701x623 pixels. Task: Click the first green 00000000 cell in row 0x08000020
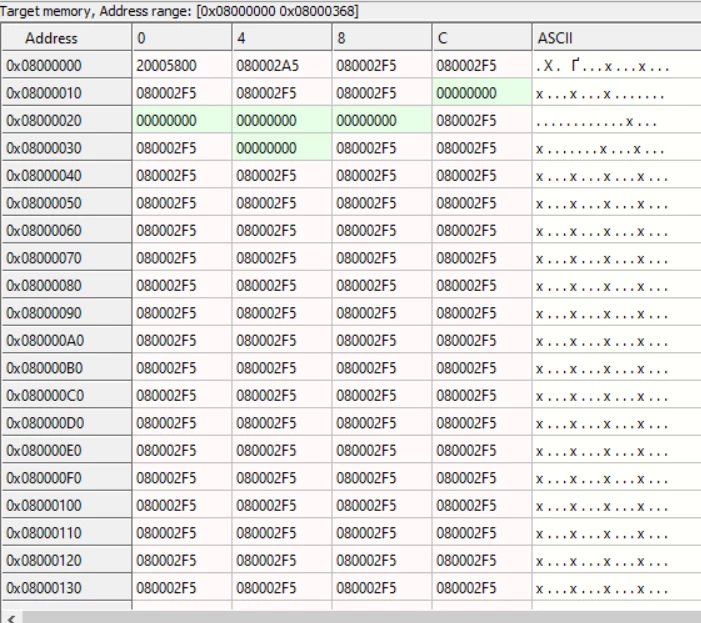pyautogui.click(x=182, y=121)
